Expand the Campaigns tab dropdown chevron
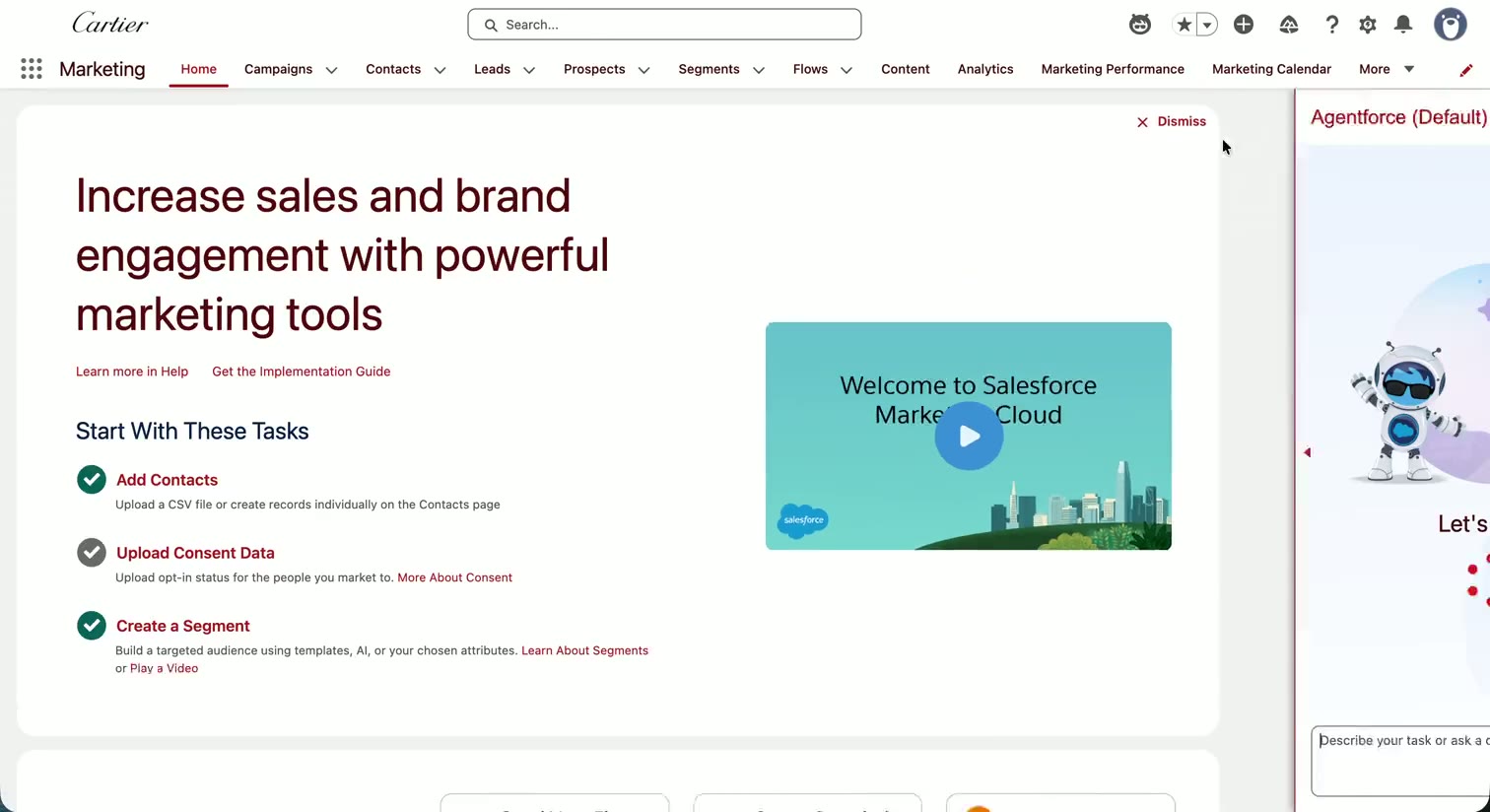1490x812 pixels. (331, 70)
